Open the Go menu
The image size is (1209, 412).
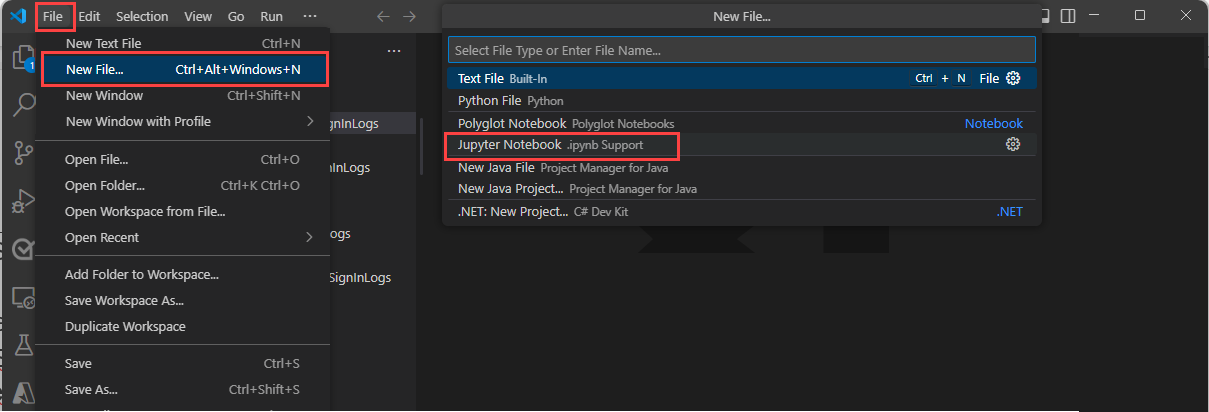click(x=236, y=17)
